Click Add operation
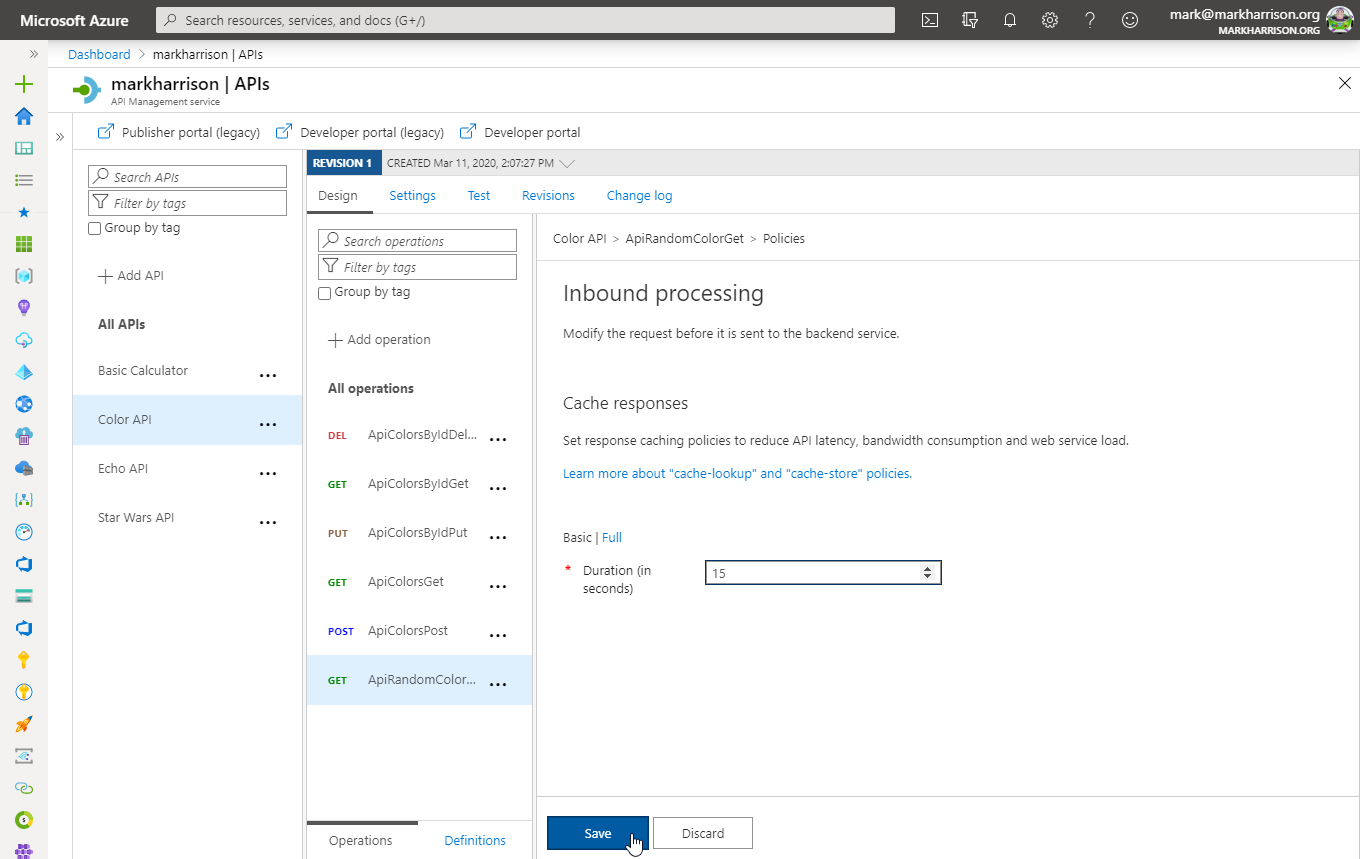 (x=379, y=339)
